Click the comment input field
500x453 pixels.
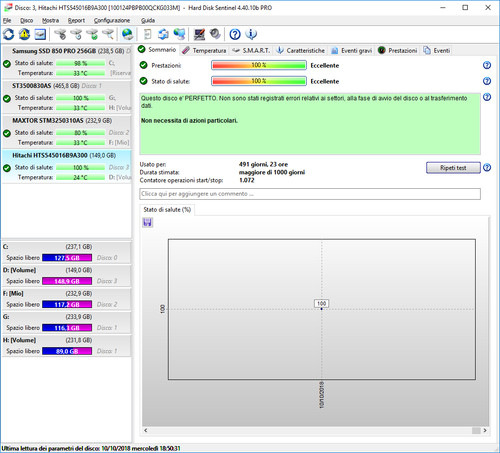click(x=310, y=194)
